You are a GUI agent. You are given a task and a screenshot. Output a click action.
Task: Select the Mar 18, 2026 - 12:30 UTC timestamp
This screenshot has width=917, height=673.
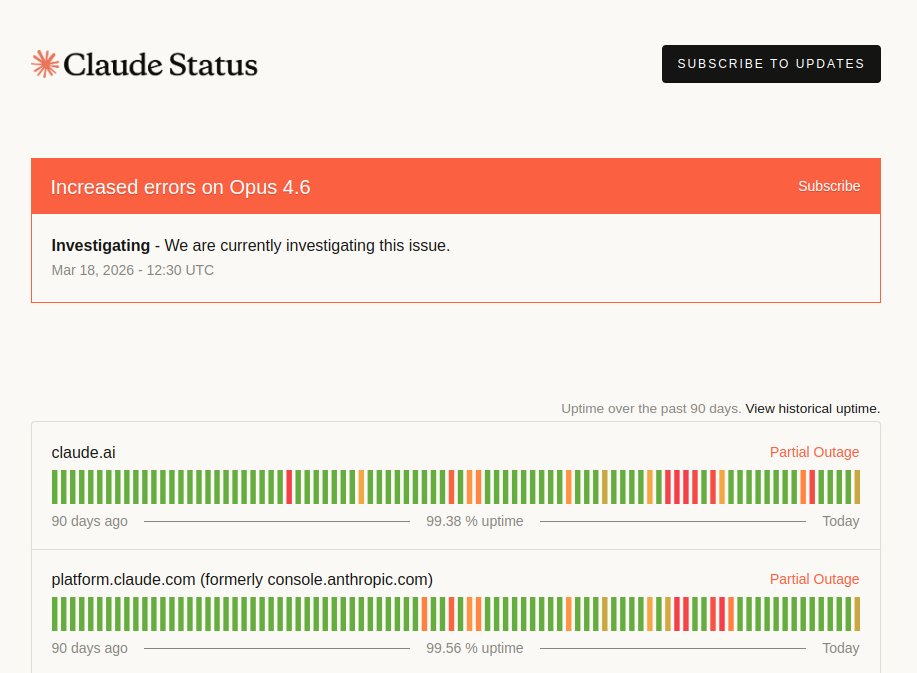pos(133,270)
